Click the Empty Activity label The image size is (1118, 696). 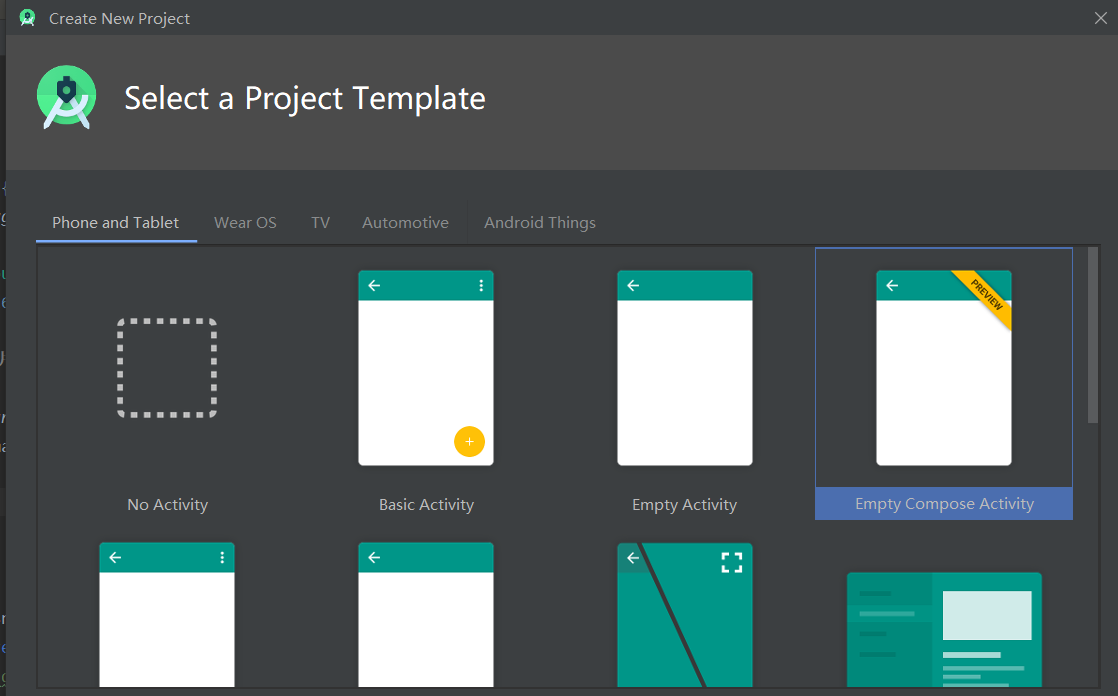tap(684, 504)
